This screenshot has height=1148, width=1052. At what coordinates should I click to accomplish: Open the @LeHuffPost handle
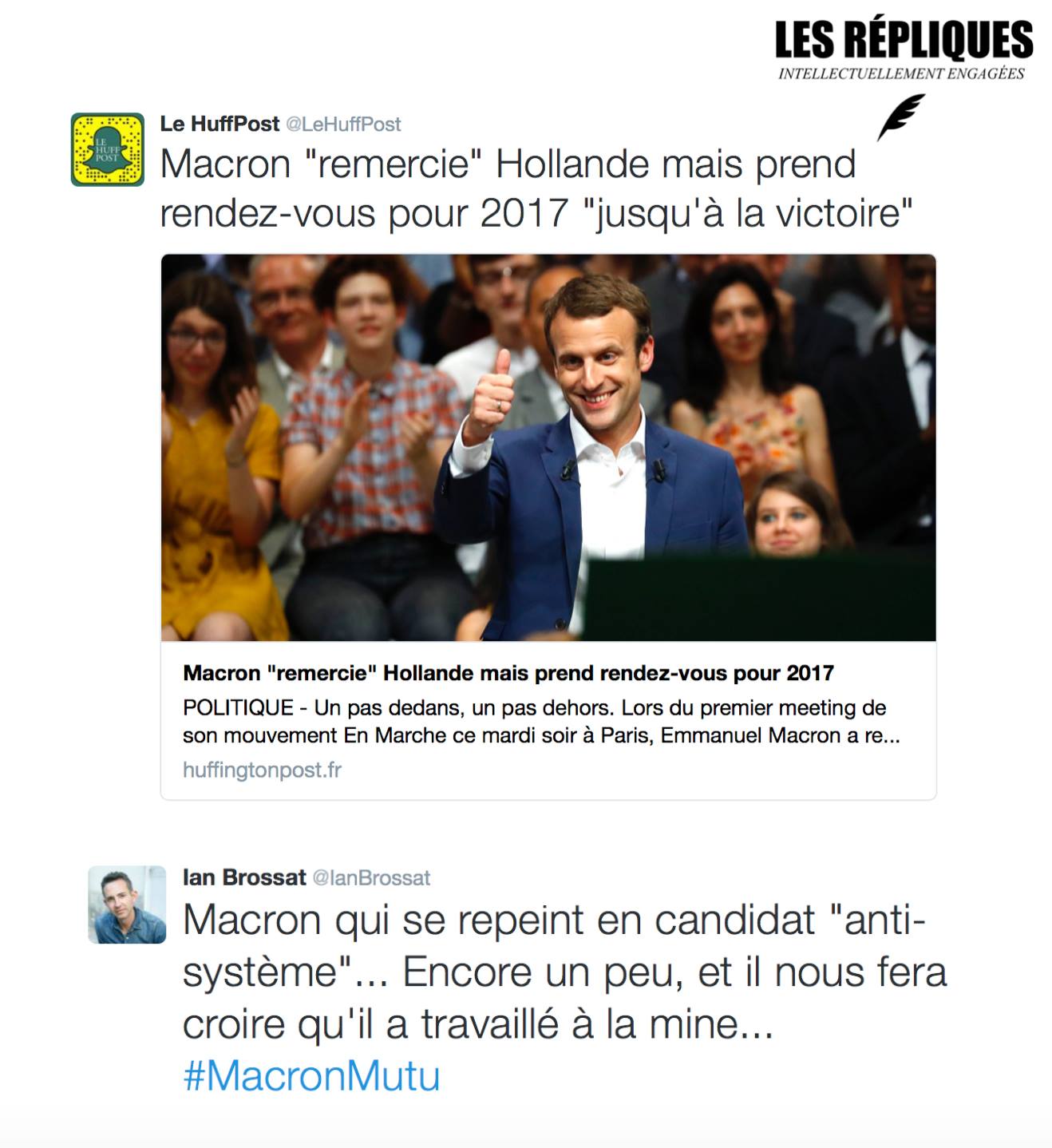coord(343,125)
